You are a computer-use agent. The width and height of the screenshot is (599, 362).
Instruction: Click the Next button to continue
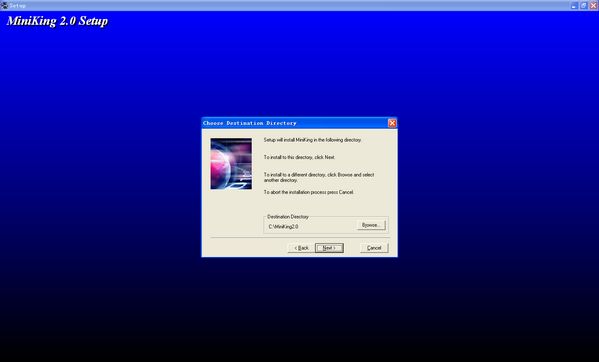click(329, 248)
